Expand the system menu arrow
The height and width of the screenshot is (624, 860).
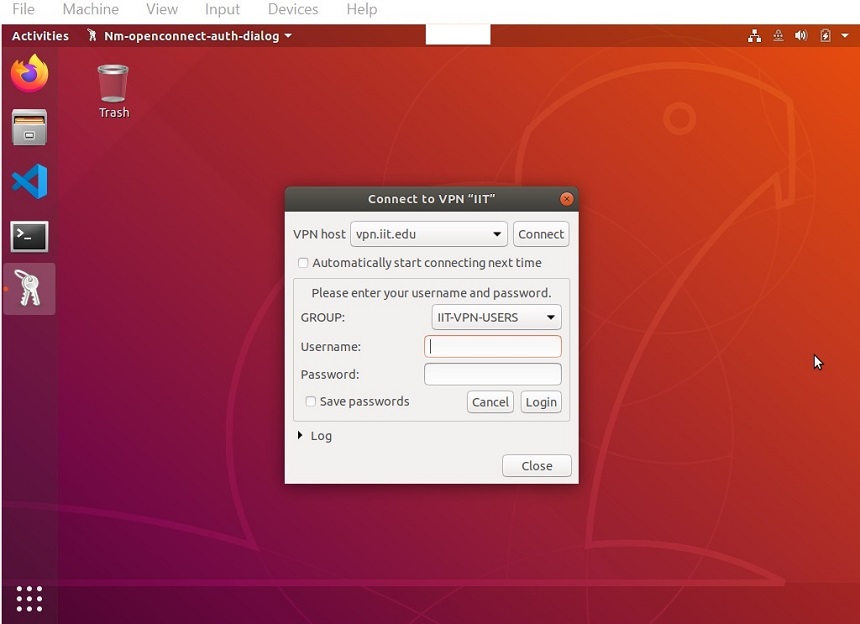(x=845, y=36)
